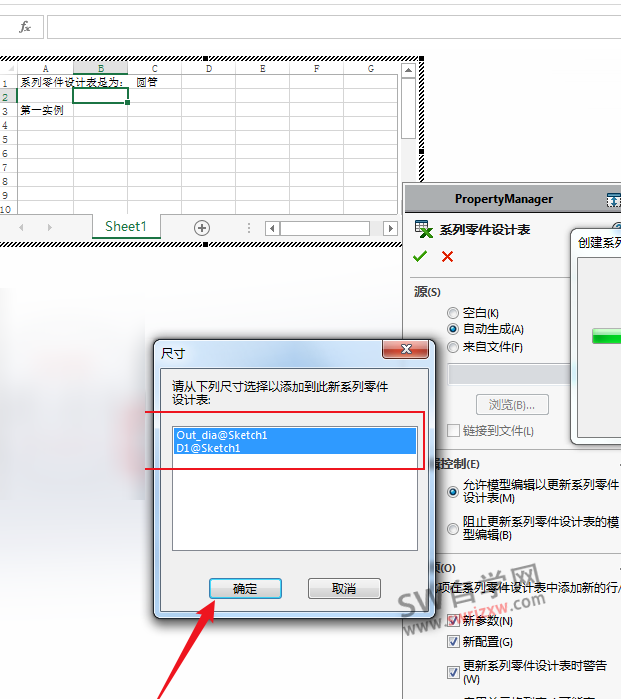This screenshot has width=621, height=699.
Task: Click sheet tab scroll left arrow
Action: coord(21,227)
